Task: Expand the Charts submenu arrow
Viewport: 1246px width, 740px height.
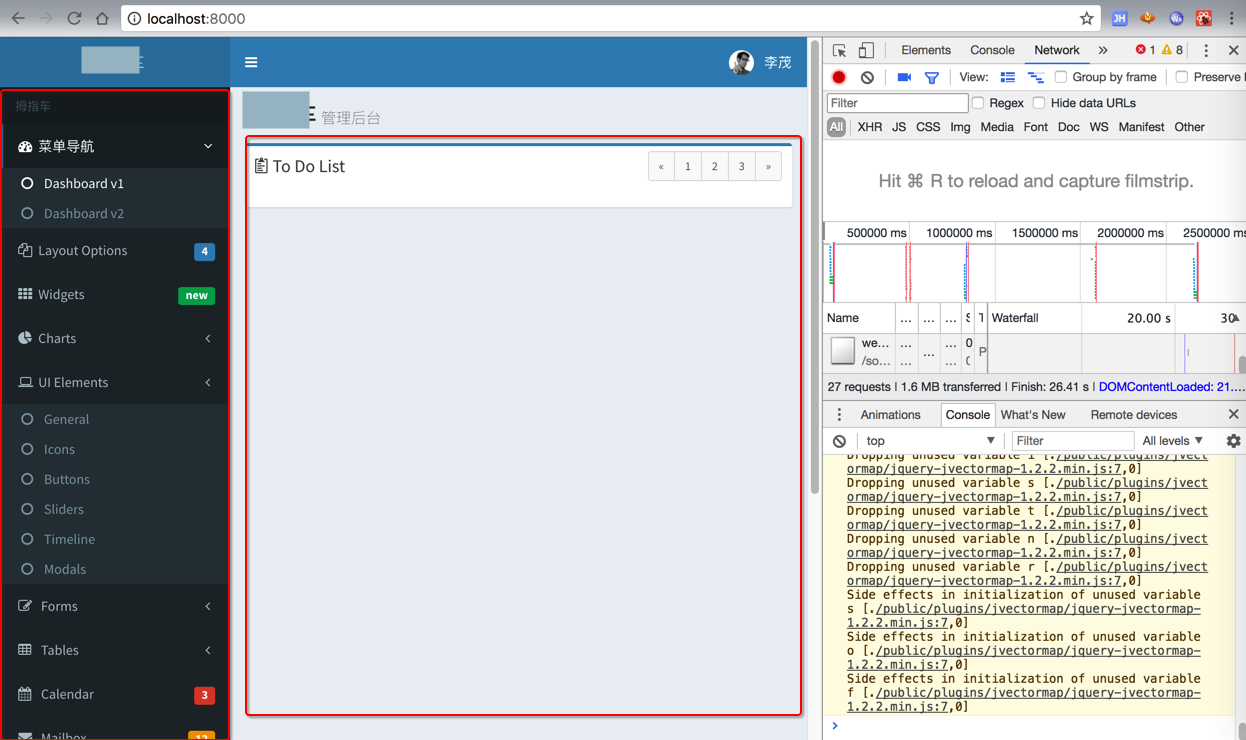Action: coord(208,338)
